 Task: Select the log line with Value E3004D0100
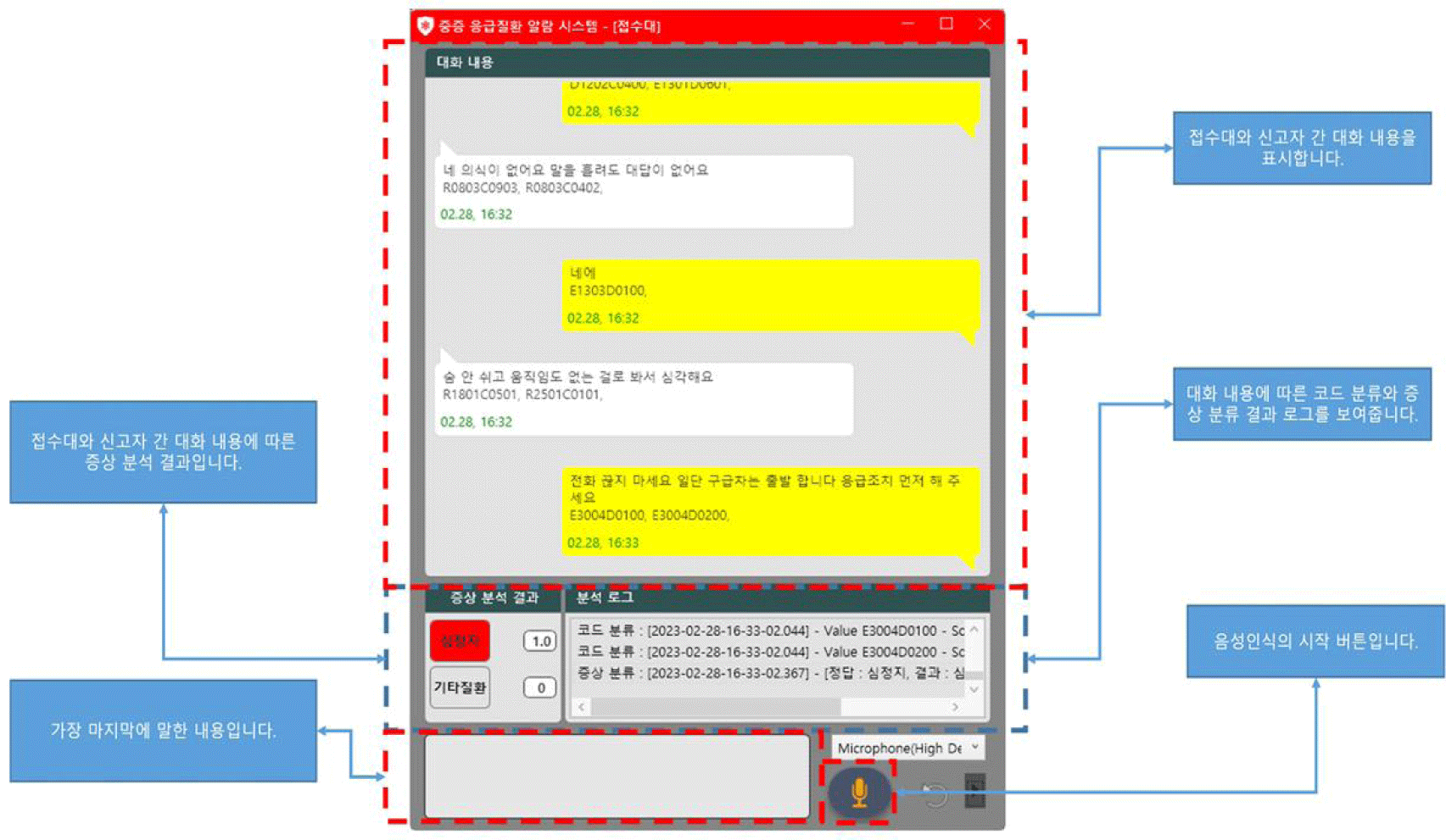click(x=770, y=631)
